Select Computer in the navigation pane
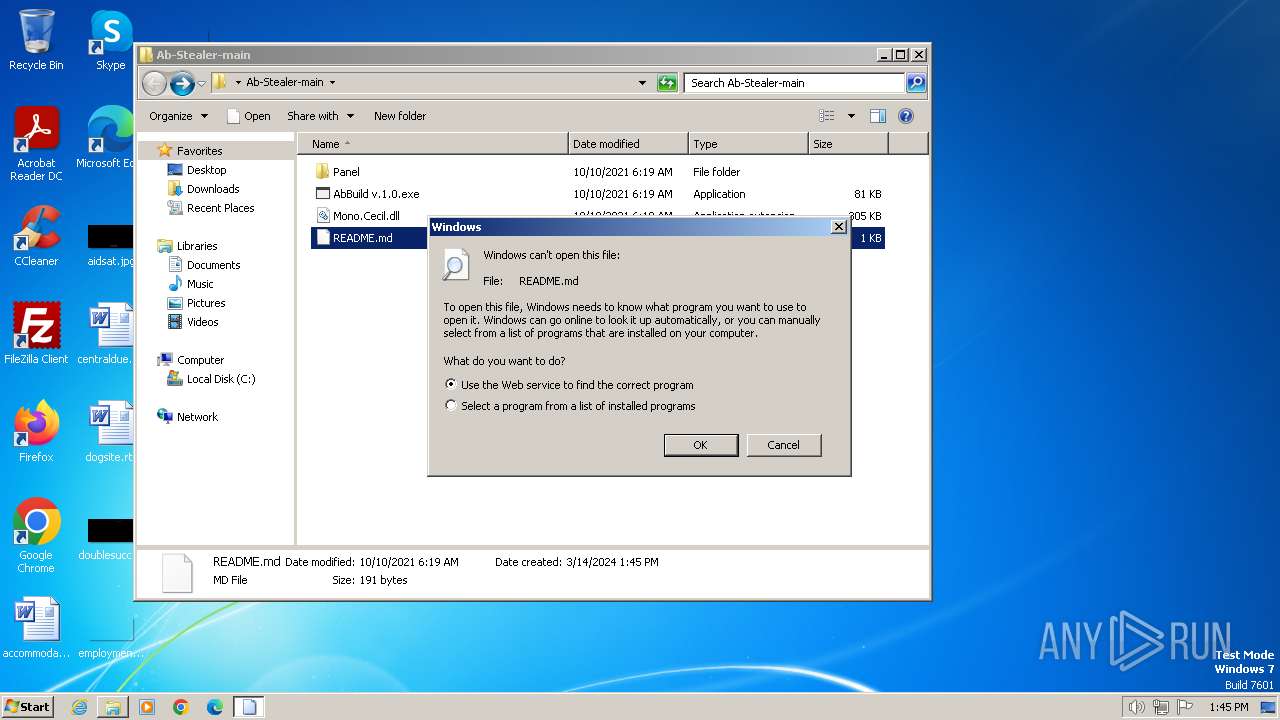 pos(200,360)
